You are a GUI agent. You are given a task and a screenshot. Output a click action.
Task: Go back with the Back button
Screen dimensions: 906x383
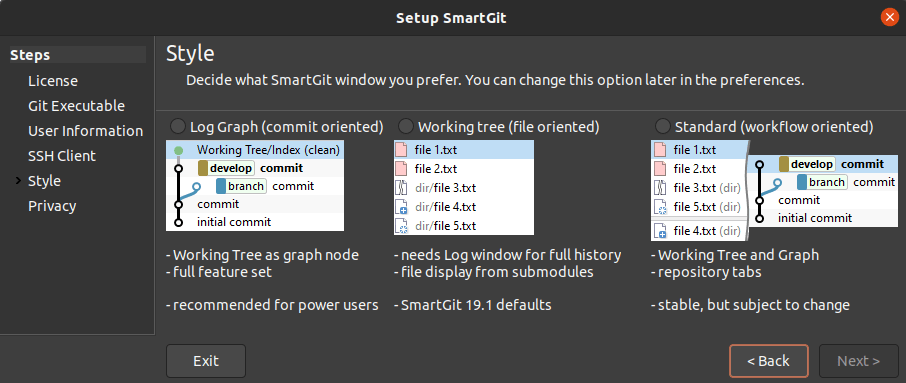(x=768, y=361)
